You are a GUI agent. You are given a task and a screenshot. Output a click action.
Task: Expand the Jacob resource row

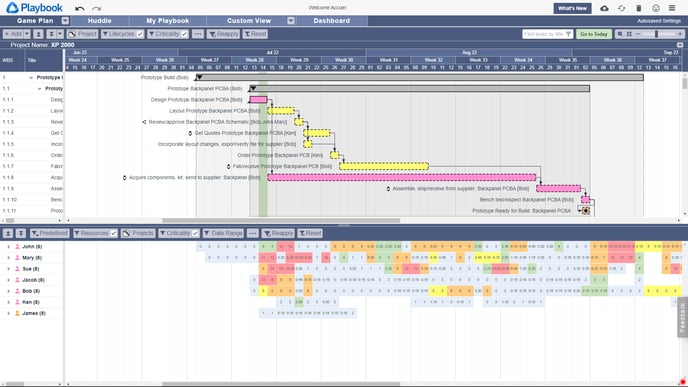point(8,280)
